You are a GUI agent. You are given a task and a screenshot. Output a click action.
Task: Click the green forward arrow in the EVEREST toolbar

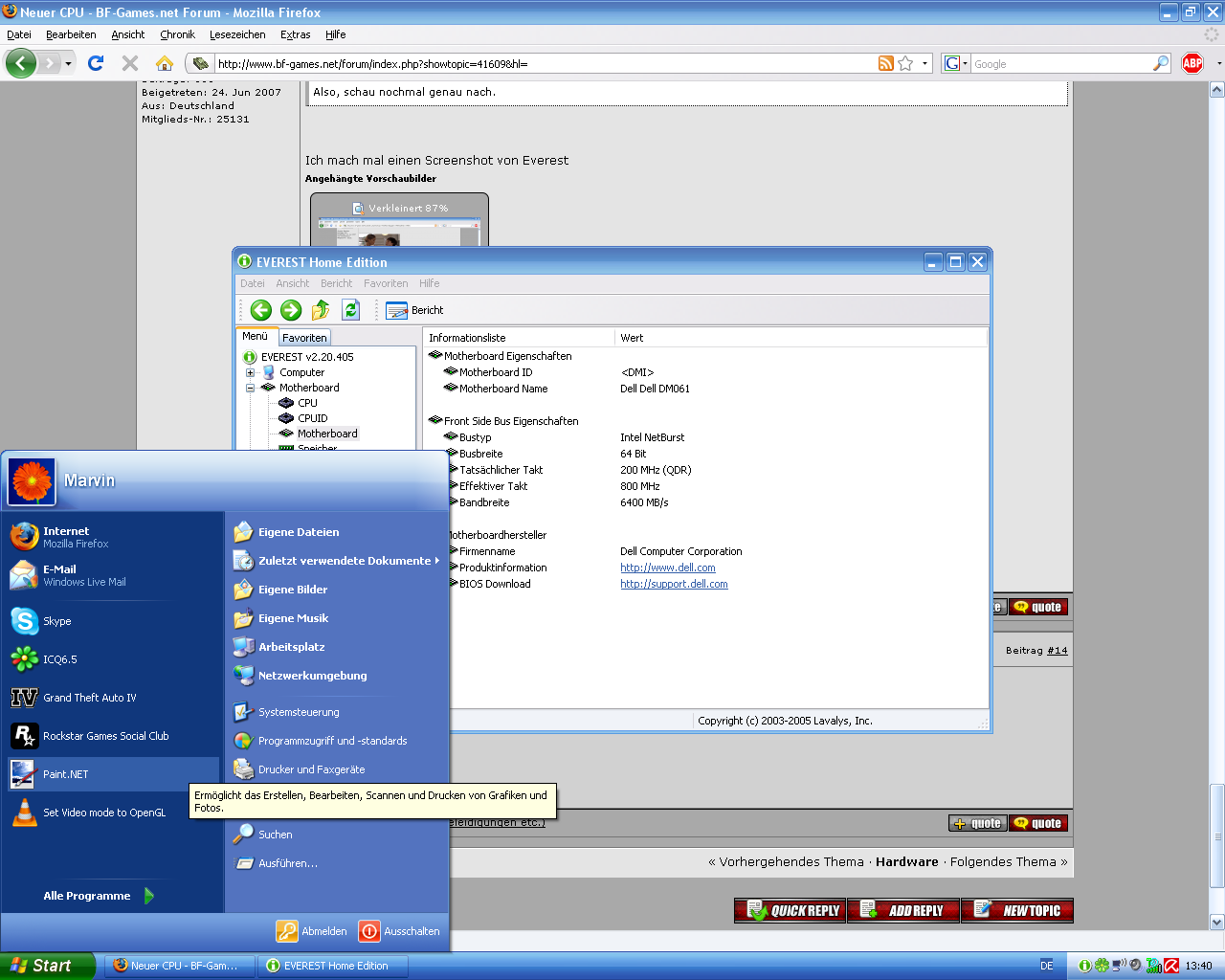291,310
